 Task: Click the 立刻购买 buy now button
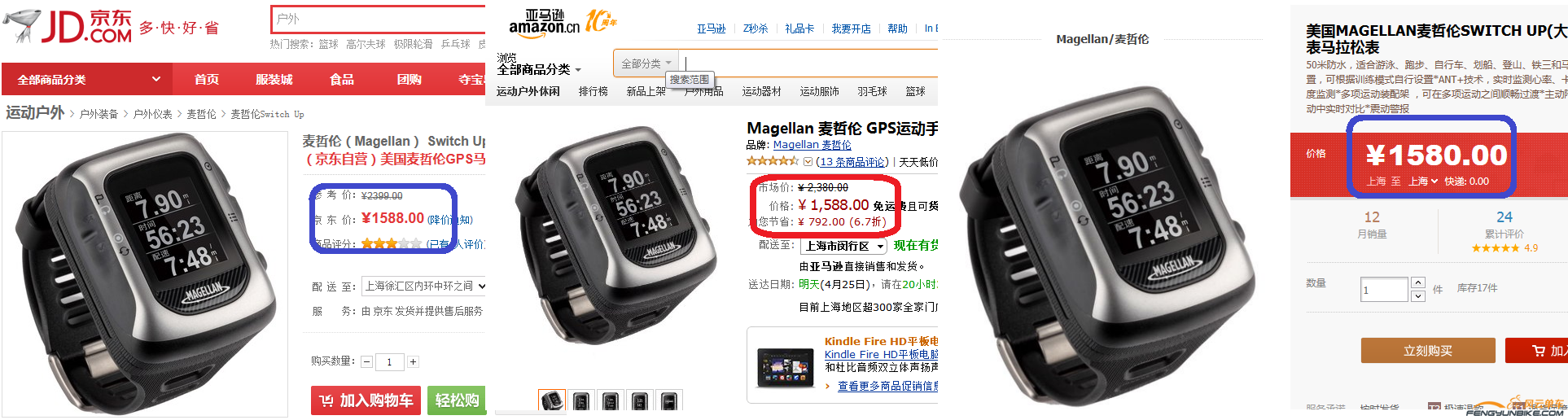1428,351
